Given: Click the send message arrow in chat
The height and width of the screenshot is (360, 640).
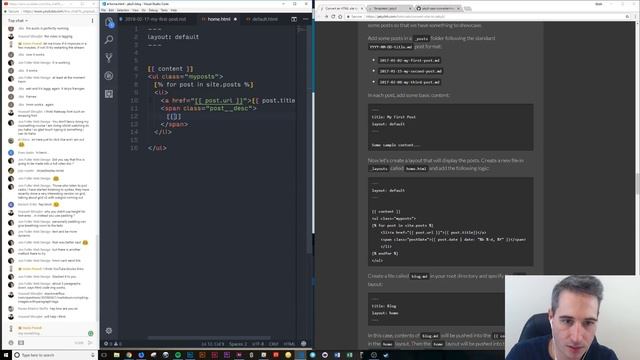Looking at the screenshot, I should (91, 343).
